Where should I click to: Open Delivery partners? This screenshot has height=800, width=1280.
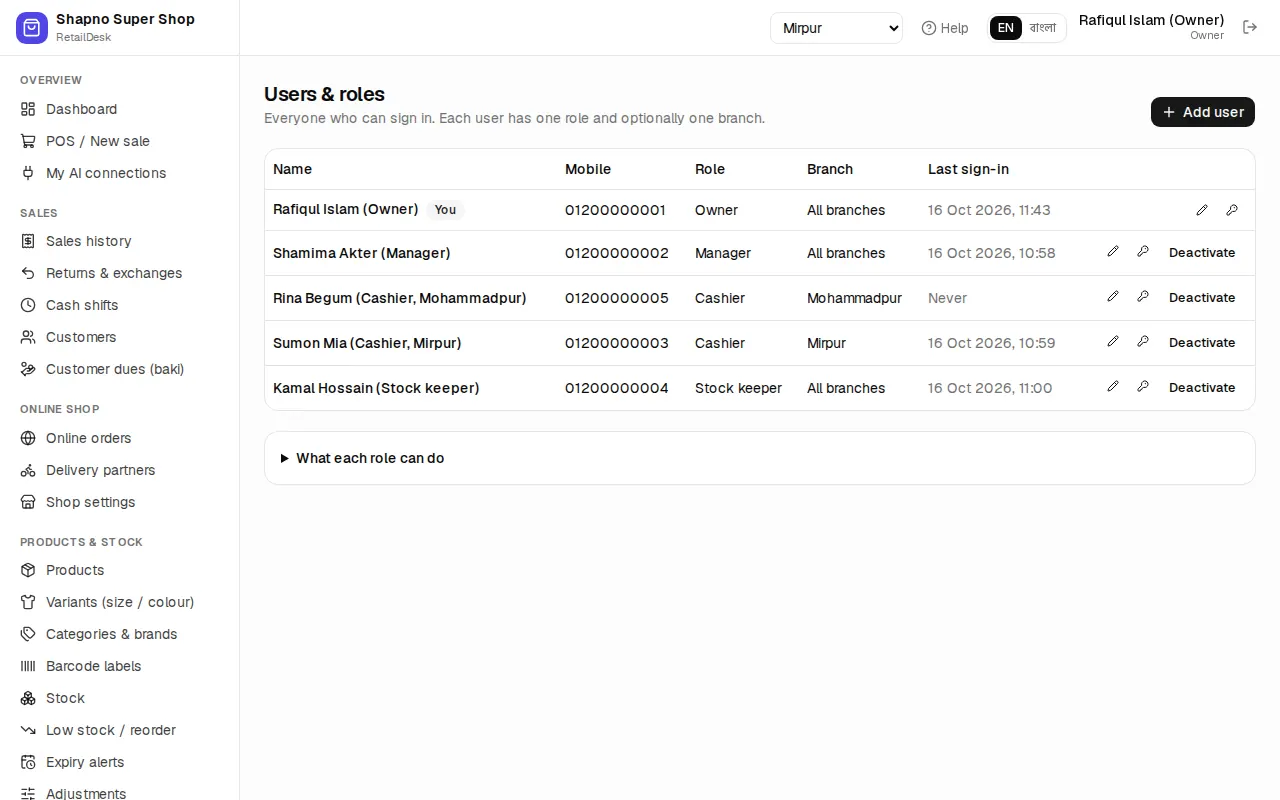(x=120, y=470)
